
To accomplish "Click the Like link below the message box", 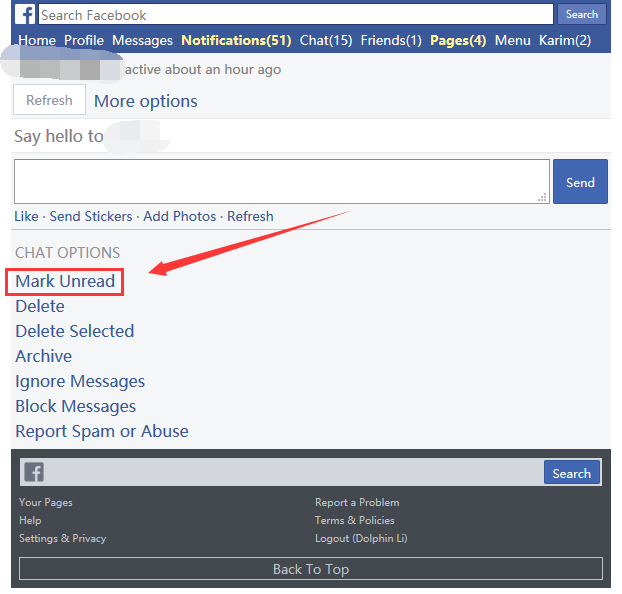I will tap(26, 216).
